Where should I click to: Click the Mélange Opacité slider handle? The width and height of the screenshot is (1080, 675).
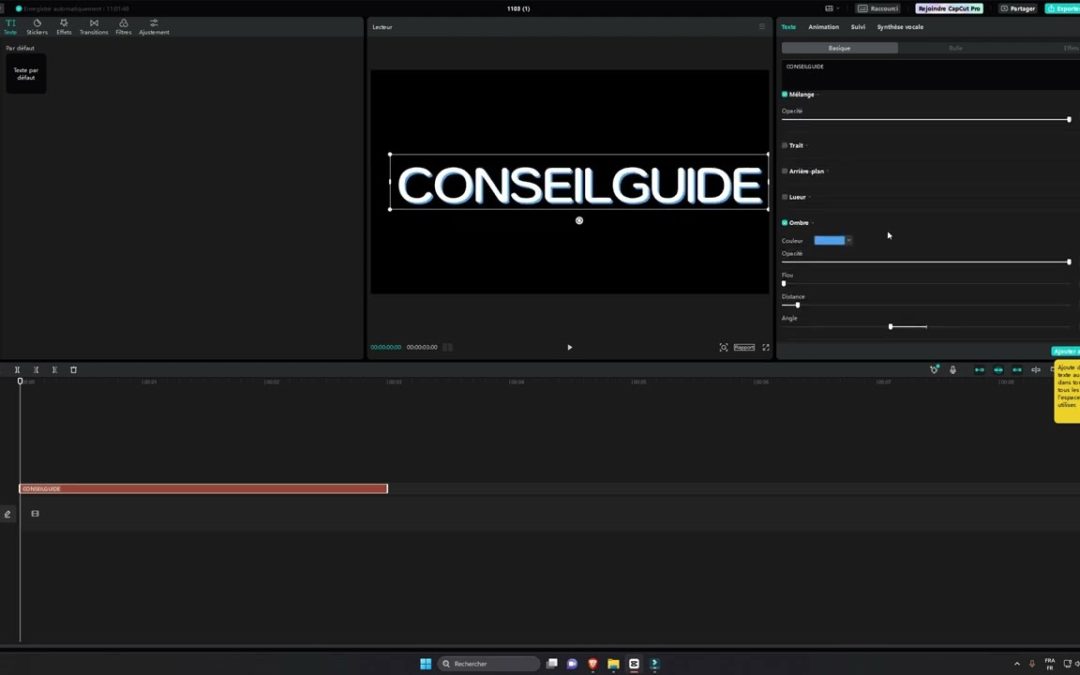pyautogui.click(x=1069, y=119)
